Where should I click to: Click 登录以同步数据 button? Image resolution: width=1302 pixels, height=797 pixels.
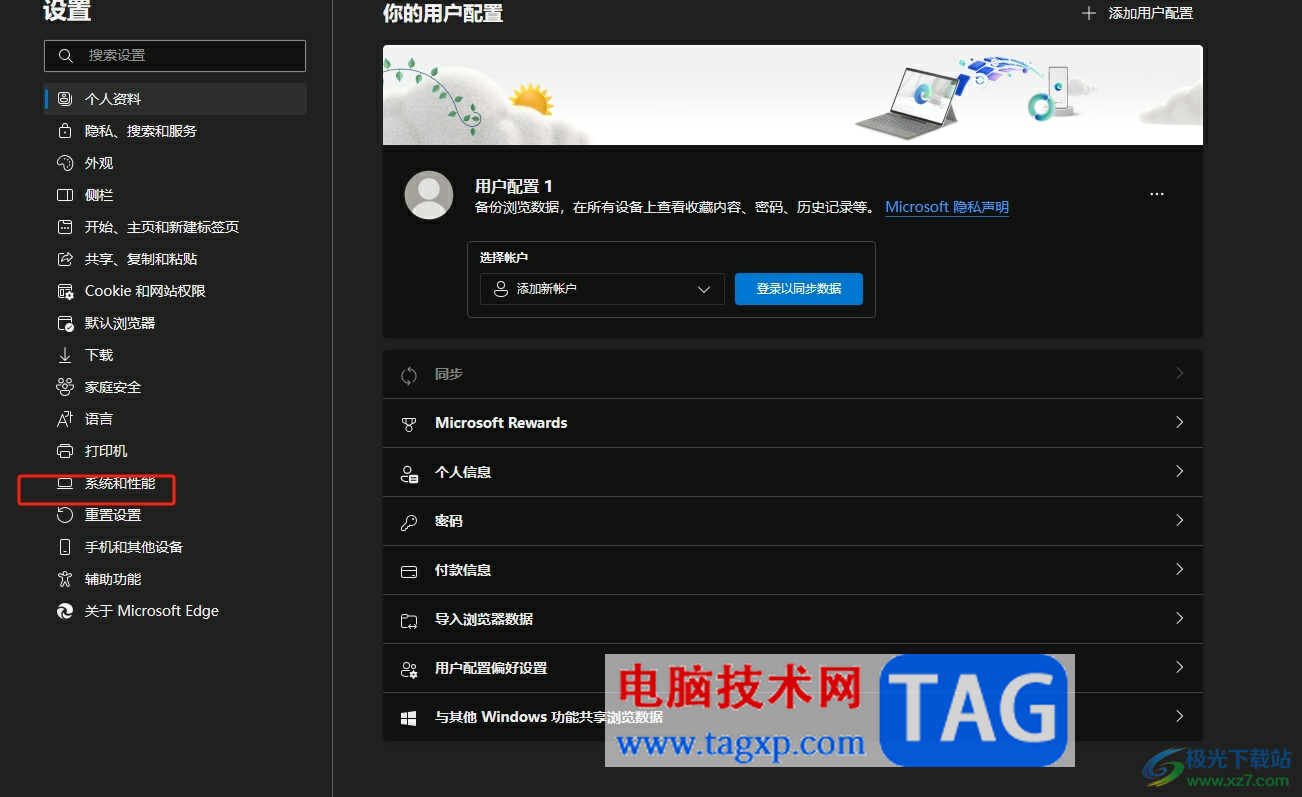click(x=798, y=289)
